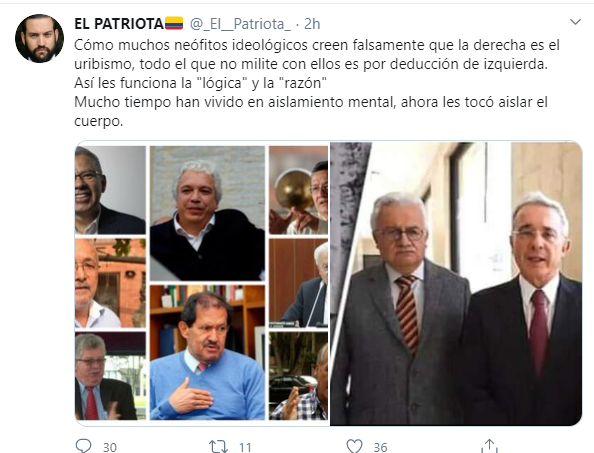Click the like count 36
The image size is (594, 453).
(380, 447)
